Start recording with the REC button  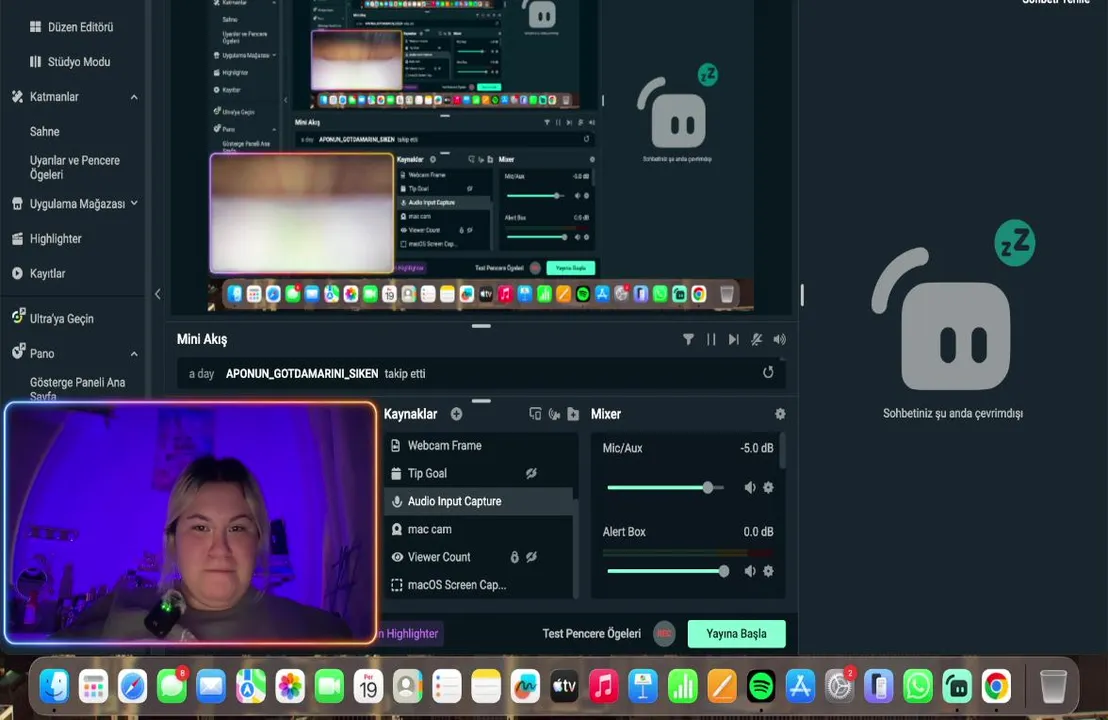coord(664,633)
